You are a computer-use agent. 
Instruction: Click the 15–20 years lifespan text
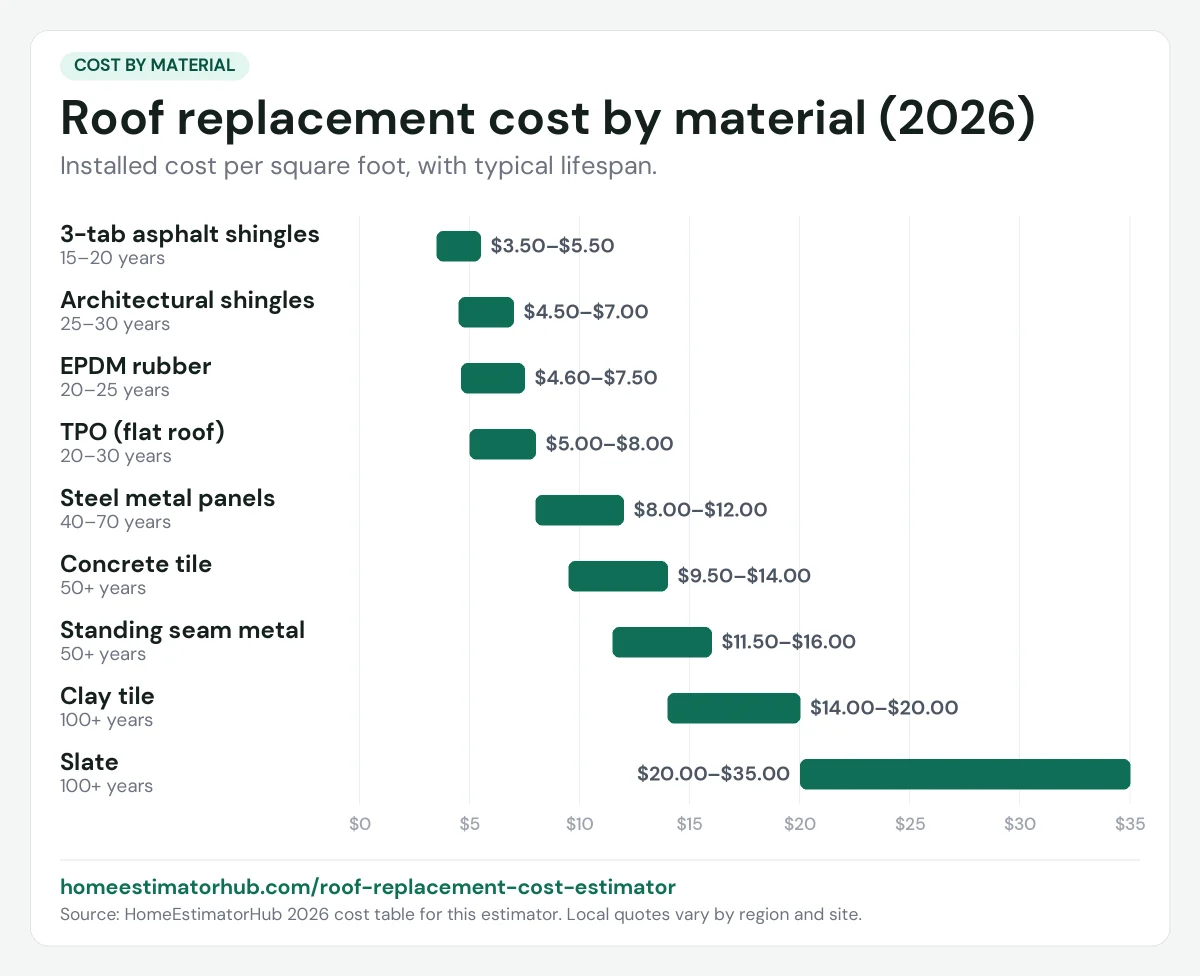coord(113,258)
